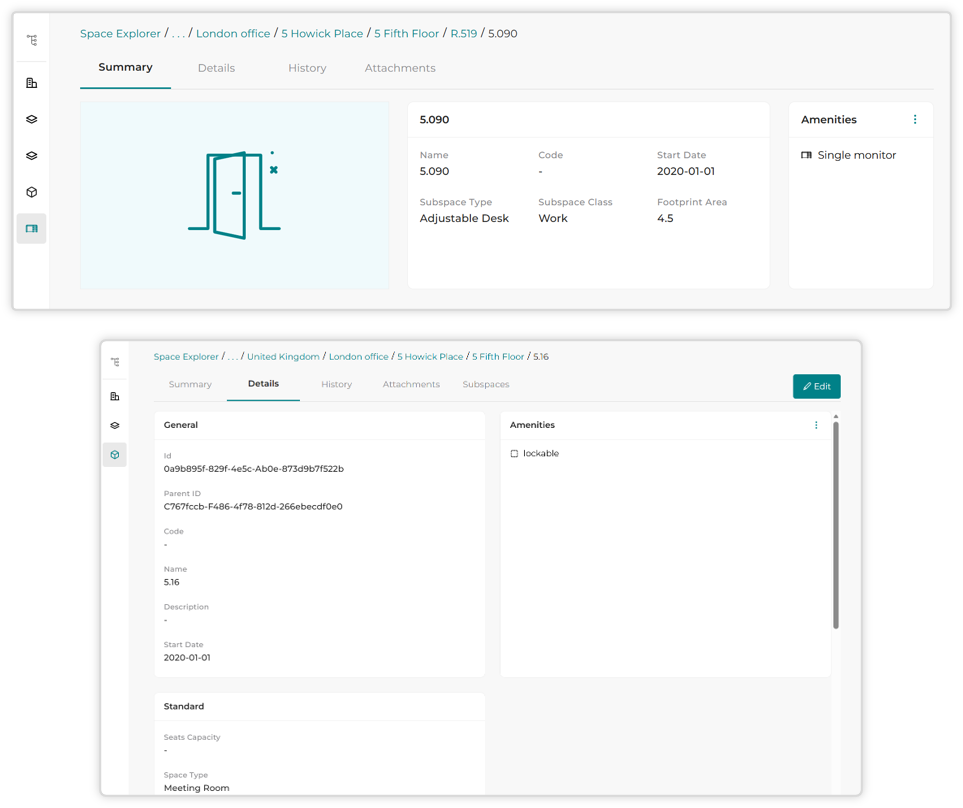
Task: Open Attachments tab in 5.090 window
Action: point(400,68)
